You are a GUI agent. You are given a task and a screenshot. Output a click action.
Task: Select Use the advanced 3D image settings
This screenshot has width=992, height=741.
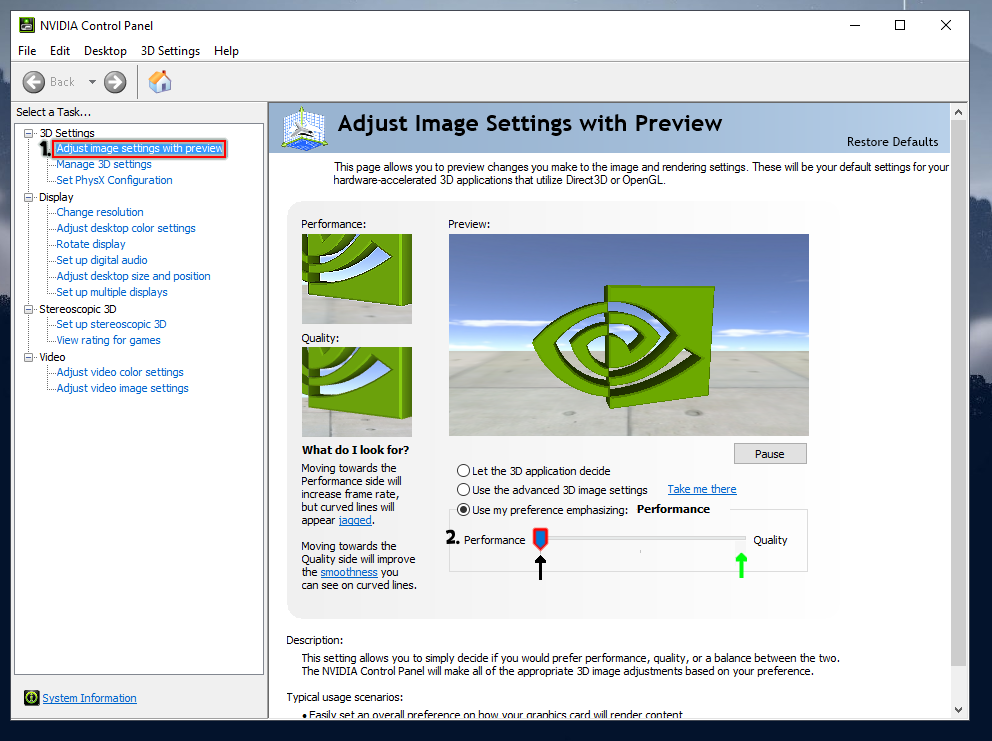pyautogui.click(x=464, y=490)
